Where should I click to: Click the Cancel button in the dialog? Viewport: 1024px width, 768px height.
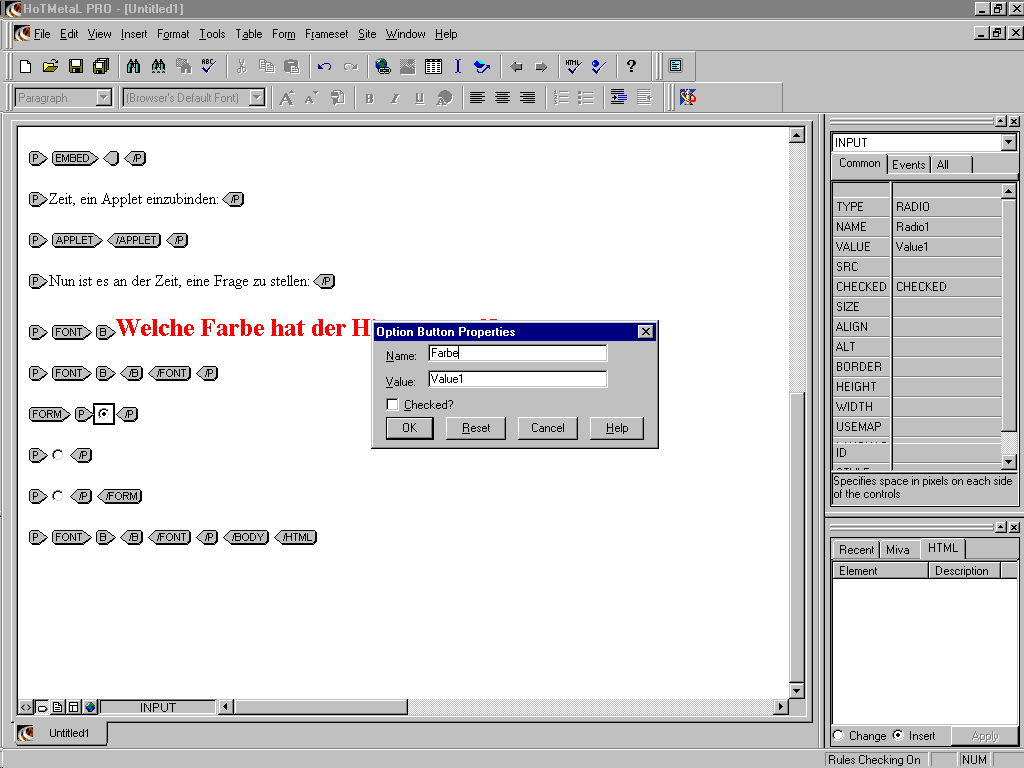pos(547,428)
